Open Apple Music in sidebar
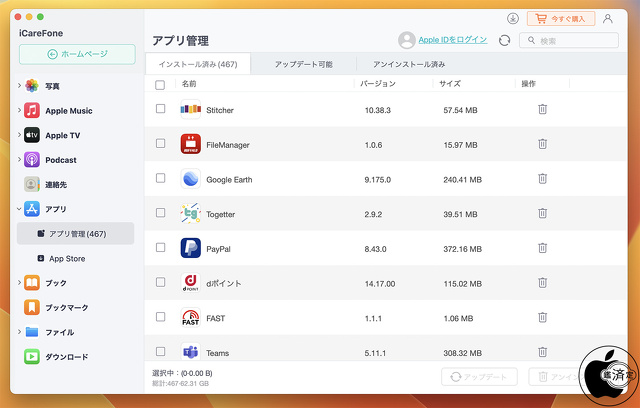This screenshot has height=408, width=640. pyautogui.click(x=32, y=111)
